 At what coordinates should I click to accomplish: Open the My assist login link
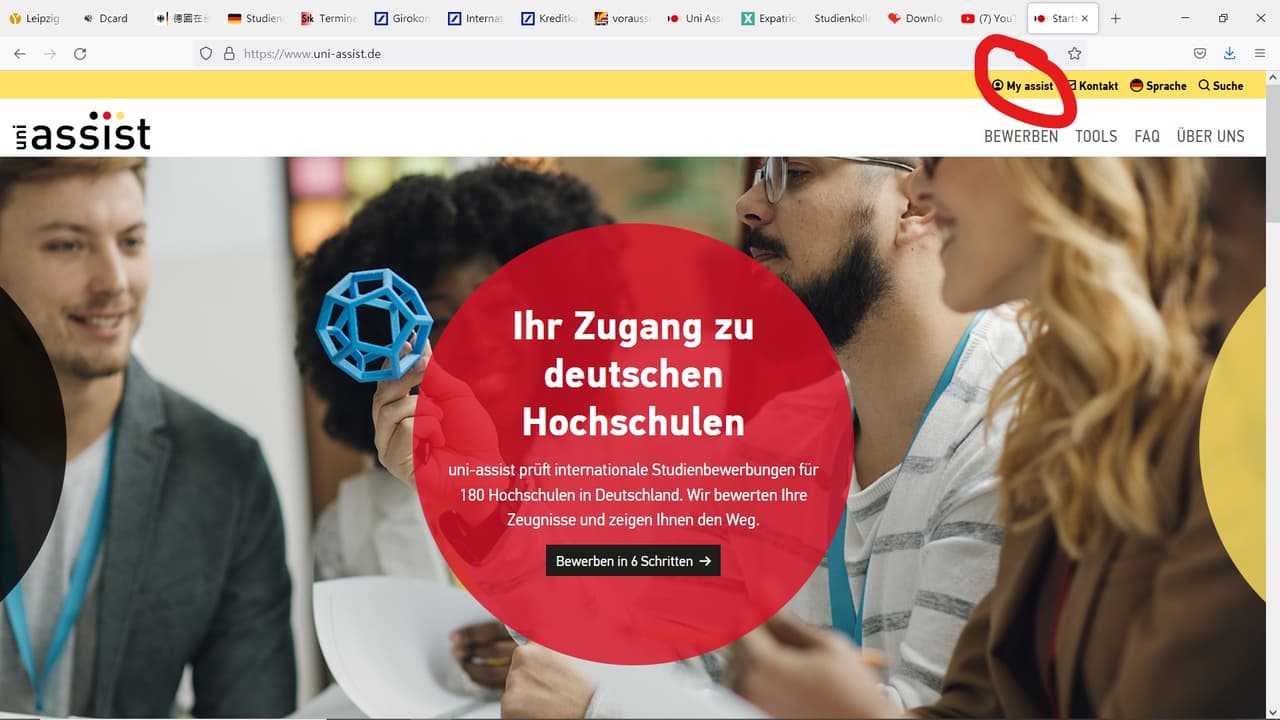coord(1022,86)
